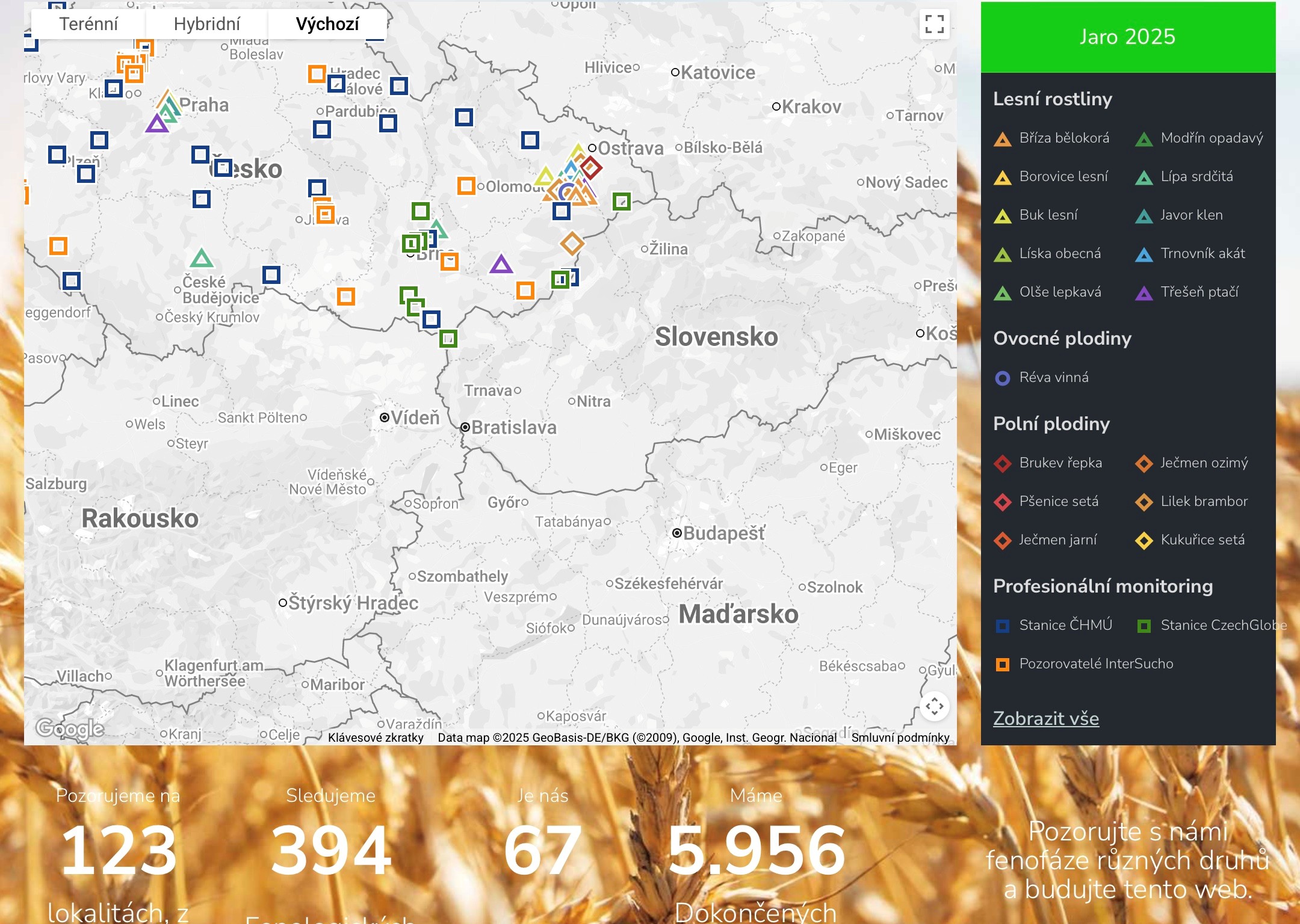Open Smluvní podmínky map link

900,738
